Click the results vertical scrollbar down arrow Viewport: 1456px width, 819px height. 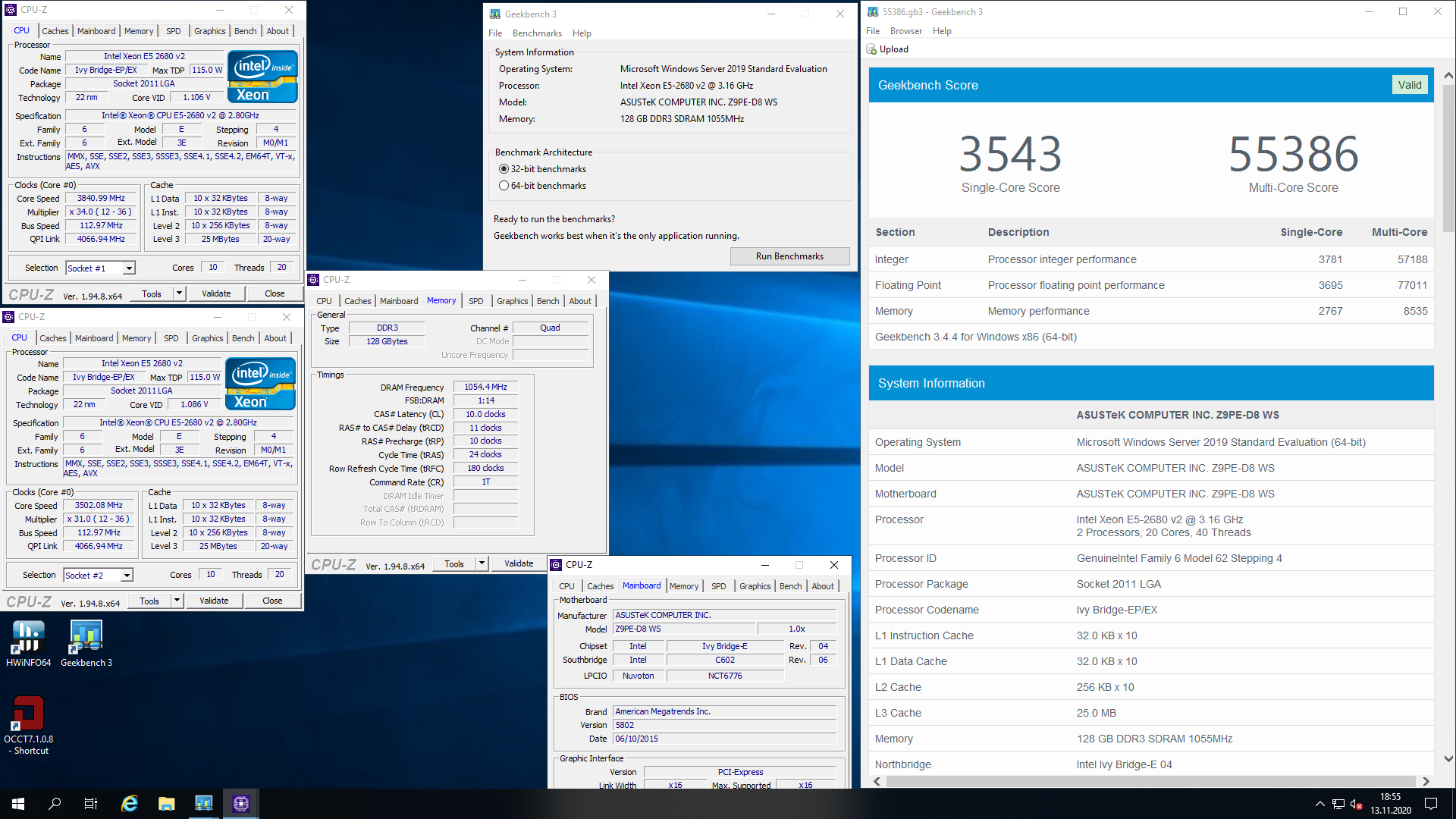coord(1448,758)
